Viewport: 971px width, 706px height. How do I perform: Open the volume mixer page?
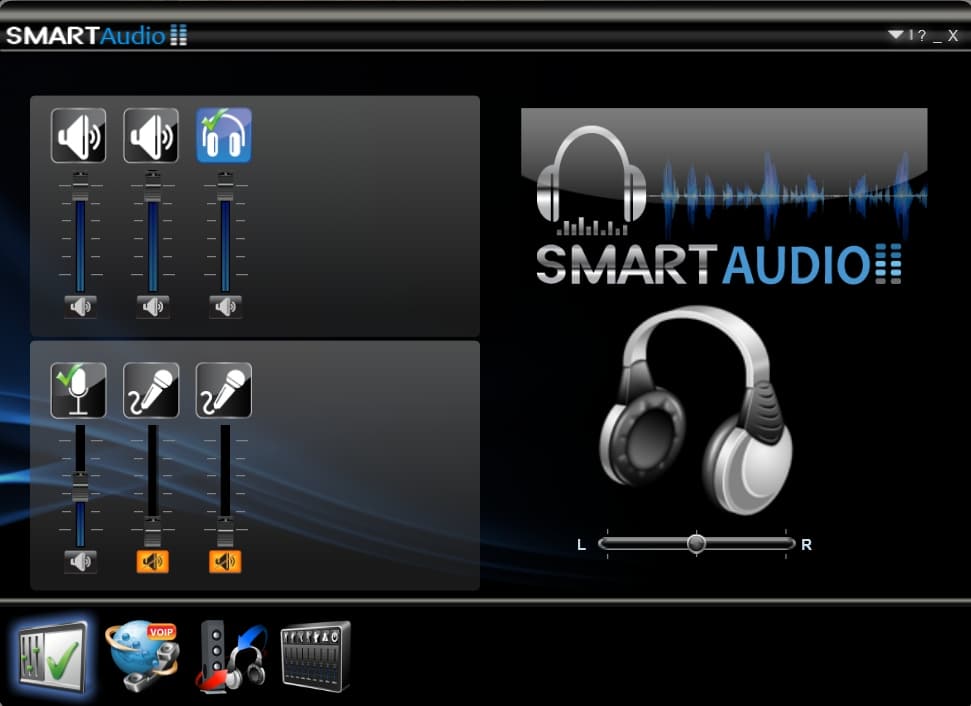tap(52, 658)
